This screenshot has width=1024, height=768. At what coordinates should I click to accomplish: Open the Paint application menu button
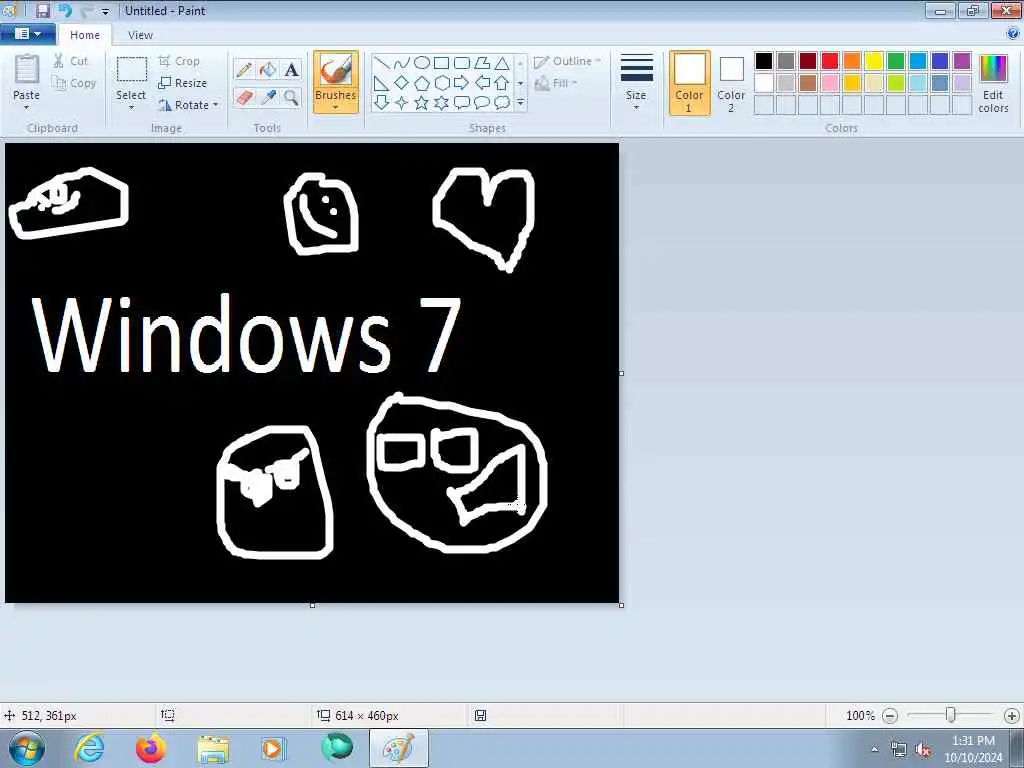(27, 34)
